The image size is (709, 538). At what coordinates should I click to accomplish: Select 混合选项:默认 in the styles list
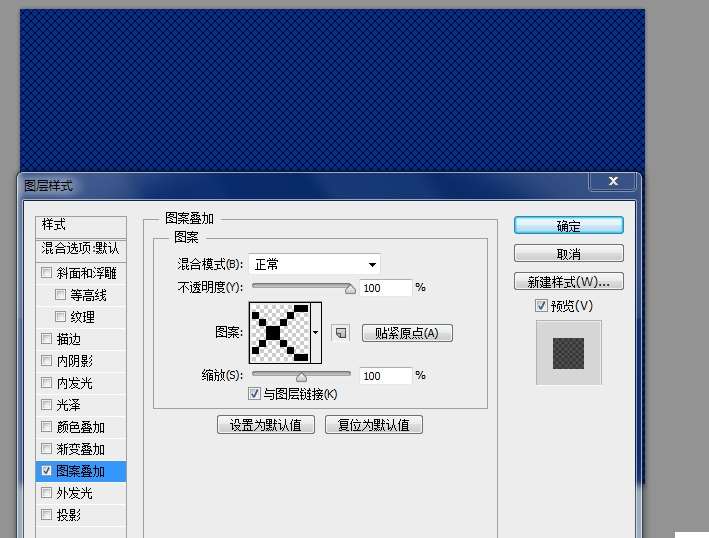point(81,248)
